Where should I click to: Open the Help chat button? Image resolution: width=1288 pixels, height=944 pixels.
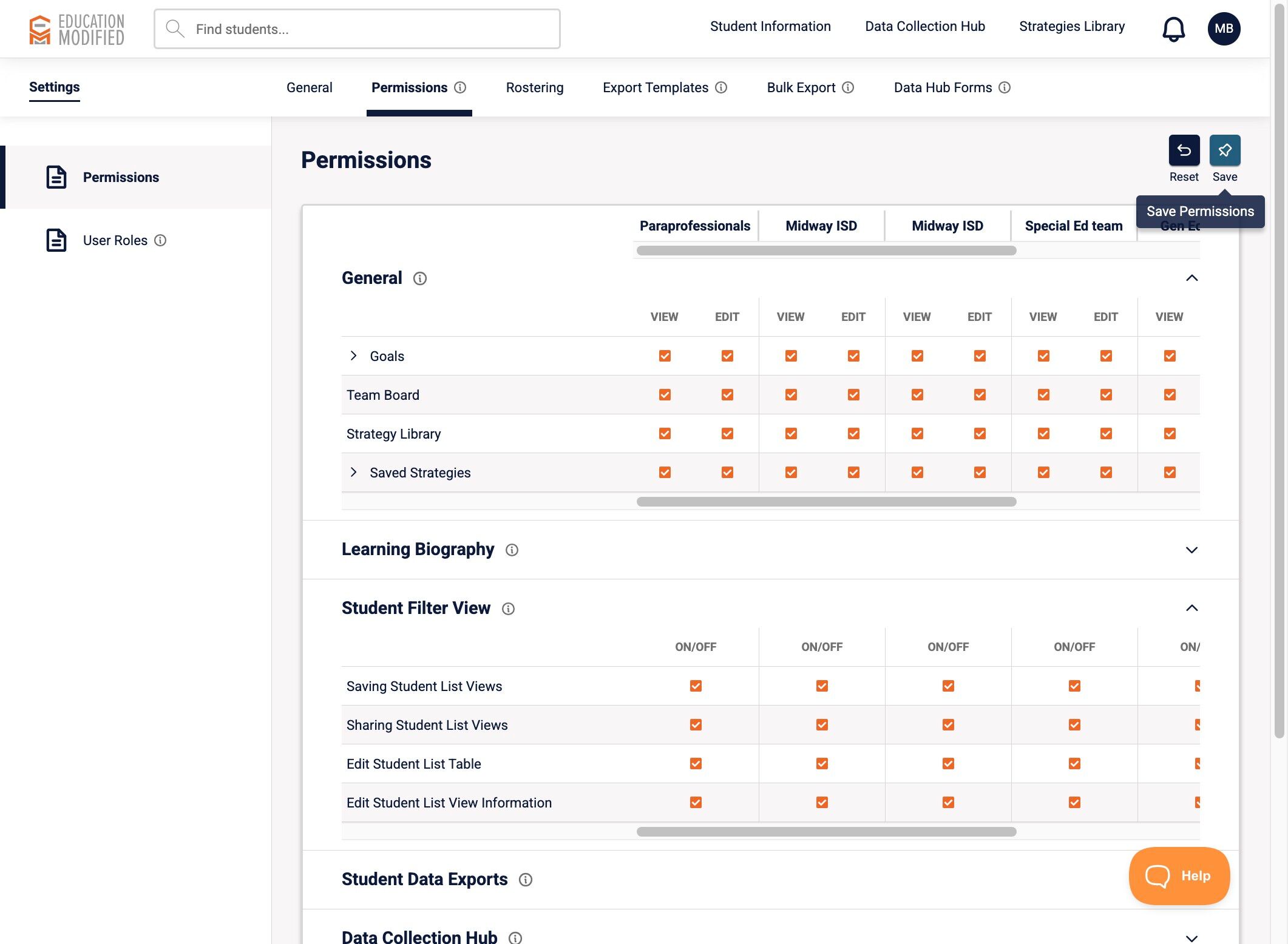(1179, 875)
